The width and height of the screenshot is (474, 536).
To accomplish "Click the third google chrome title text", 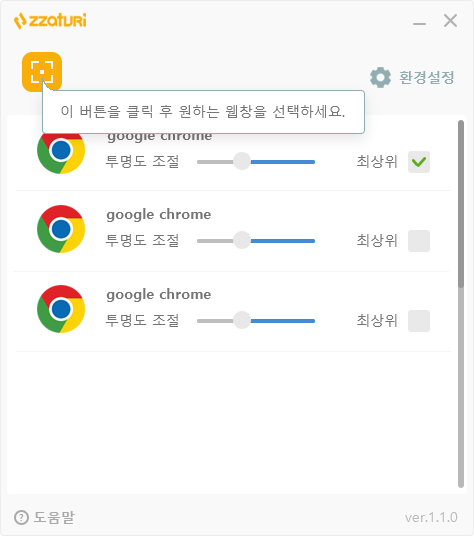I will [x=159, y=295].
